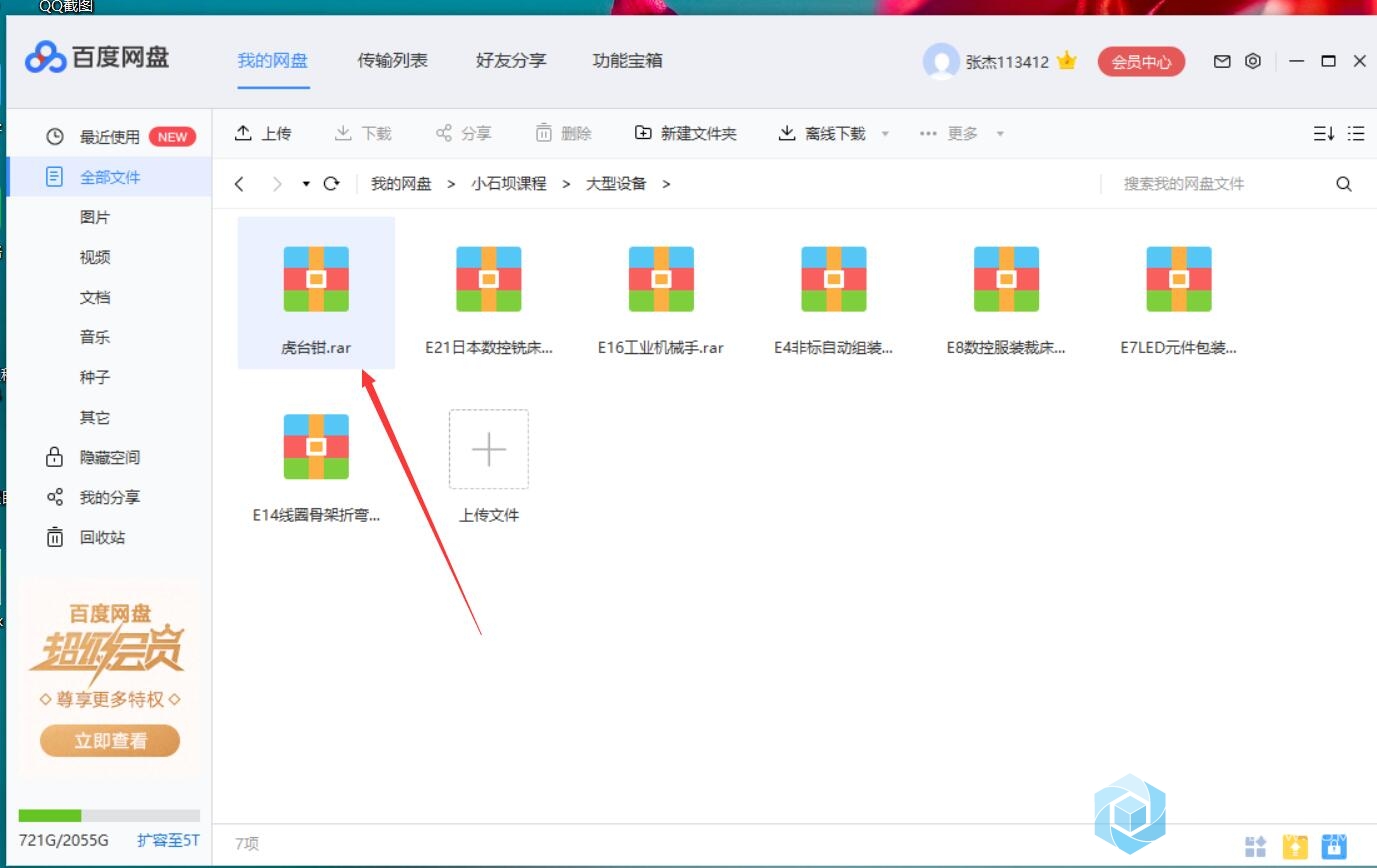Open the mail messages icon
Screen dimensions: 1377x868
1222,61
